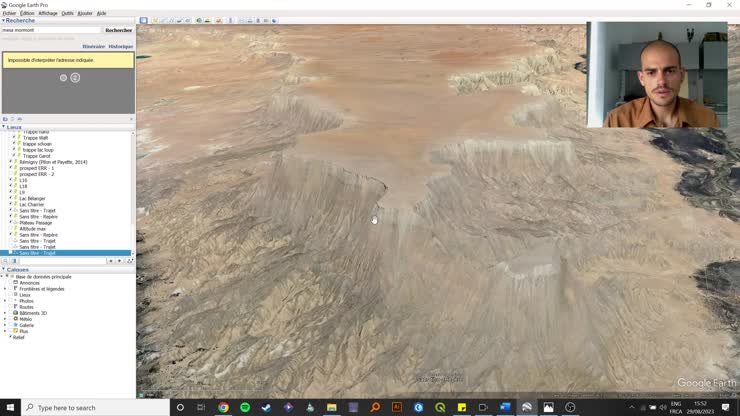Click the Add Placemark pushpin icon
The height and width of the screenshot is (416, 740).
coord(155,20)
